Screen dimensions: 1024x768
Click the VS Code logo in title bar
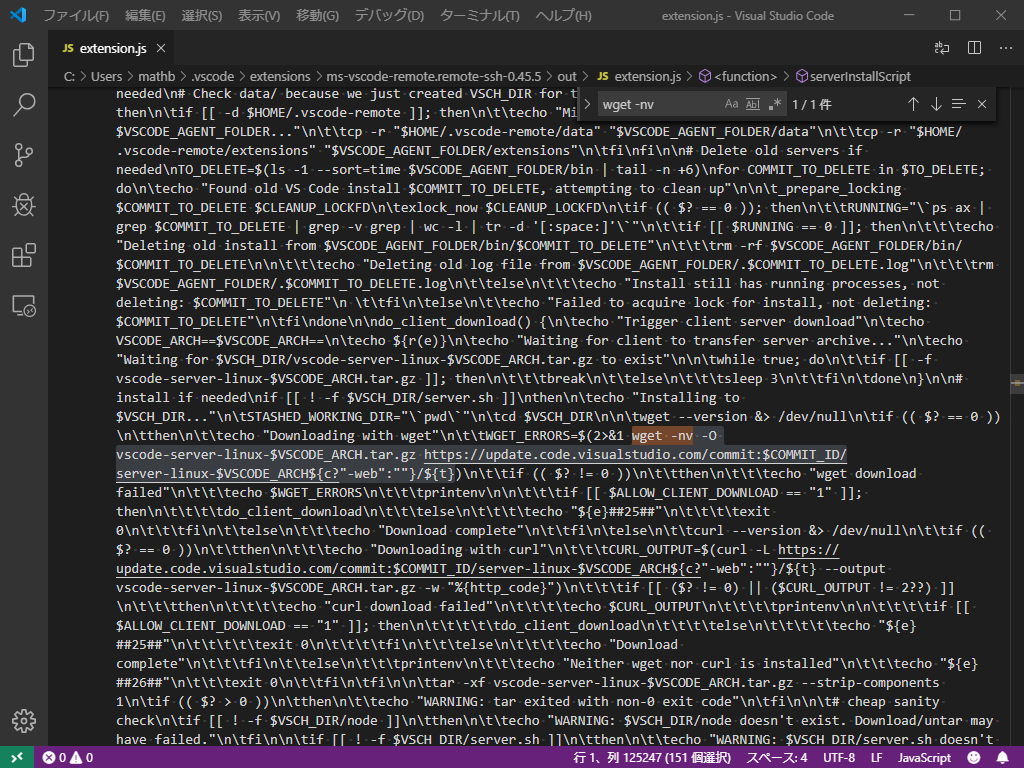click(18, 15)
